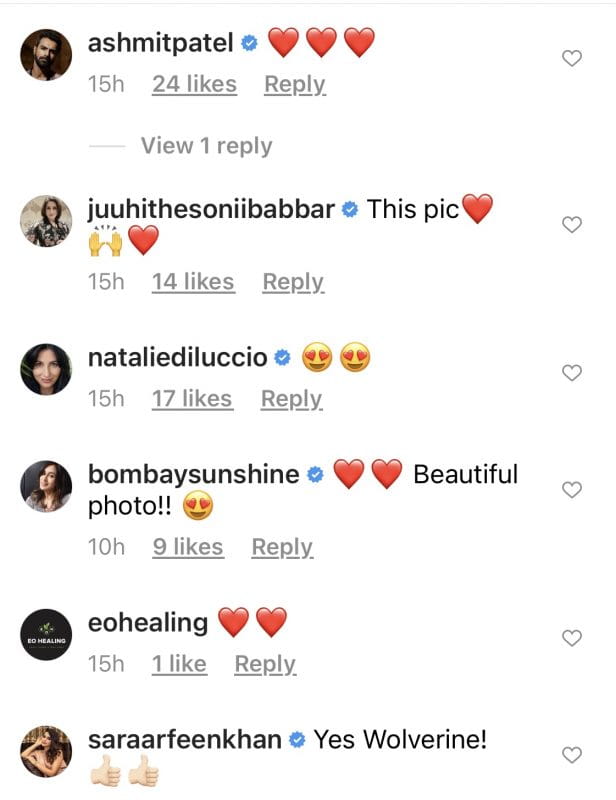Open bombaysunshine's profile avatar
Image resolution: width=616 pixels, height=800 pixels.
(x=46, y=487)
